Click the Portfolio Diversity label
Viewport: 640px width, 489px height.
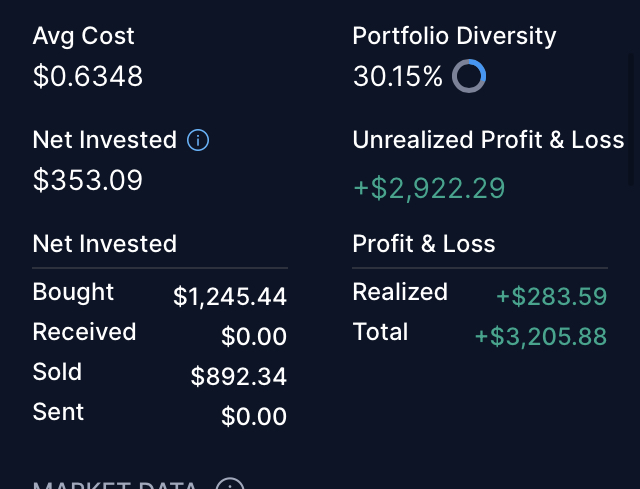pos(454,36)
